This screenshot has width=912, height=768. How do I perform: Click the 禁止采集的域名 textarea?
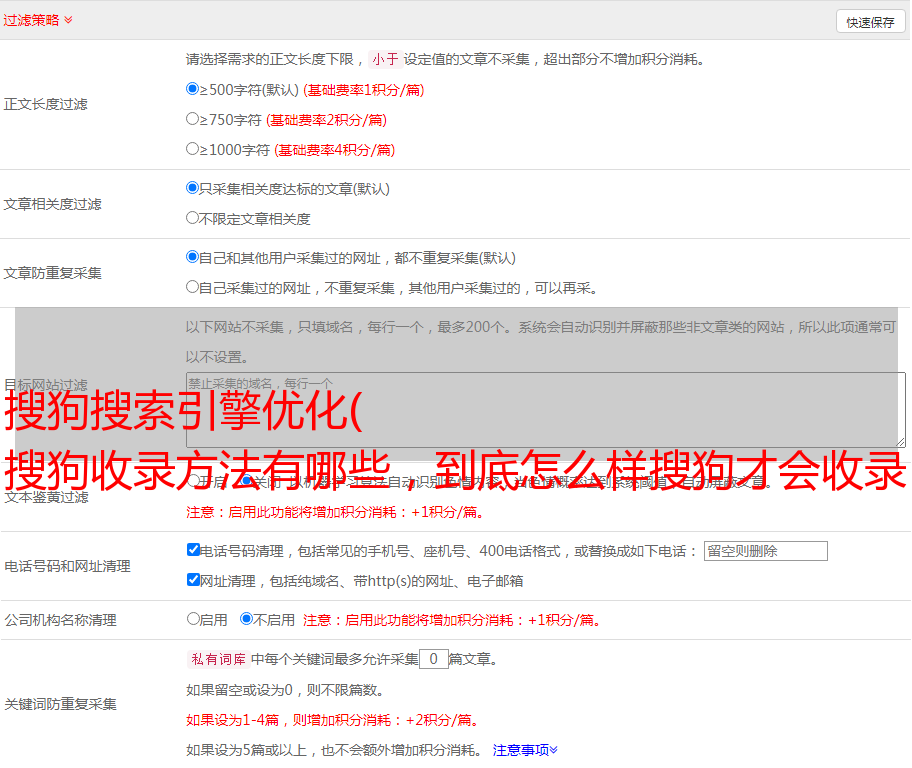(545, 409)
